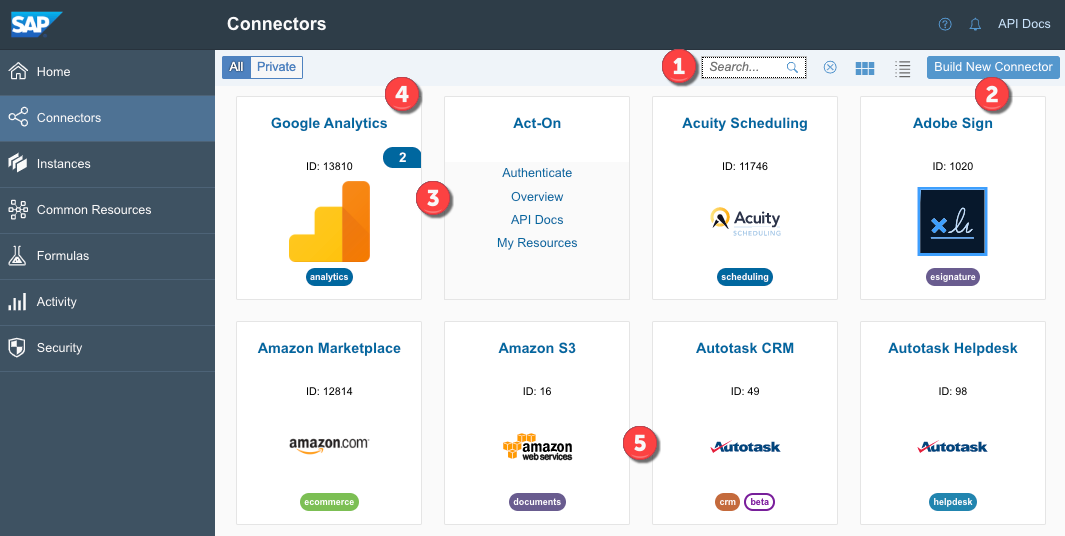Viewport: 1065px width, 536px height.
Task: Open Common Resources section
Action: coord(93,210)
